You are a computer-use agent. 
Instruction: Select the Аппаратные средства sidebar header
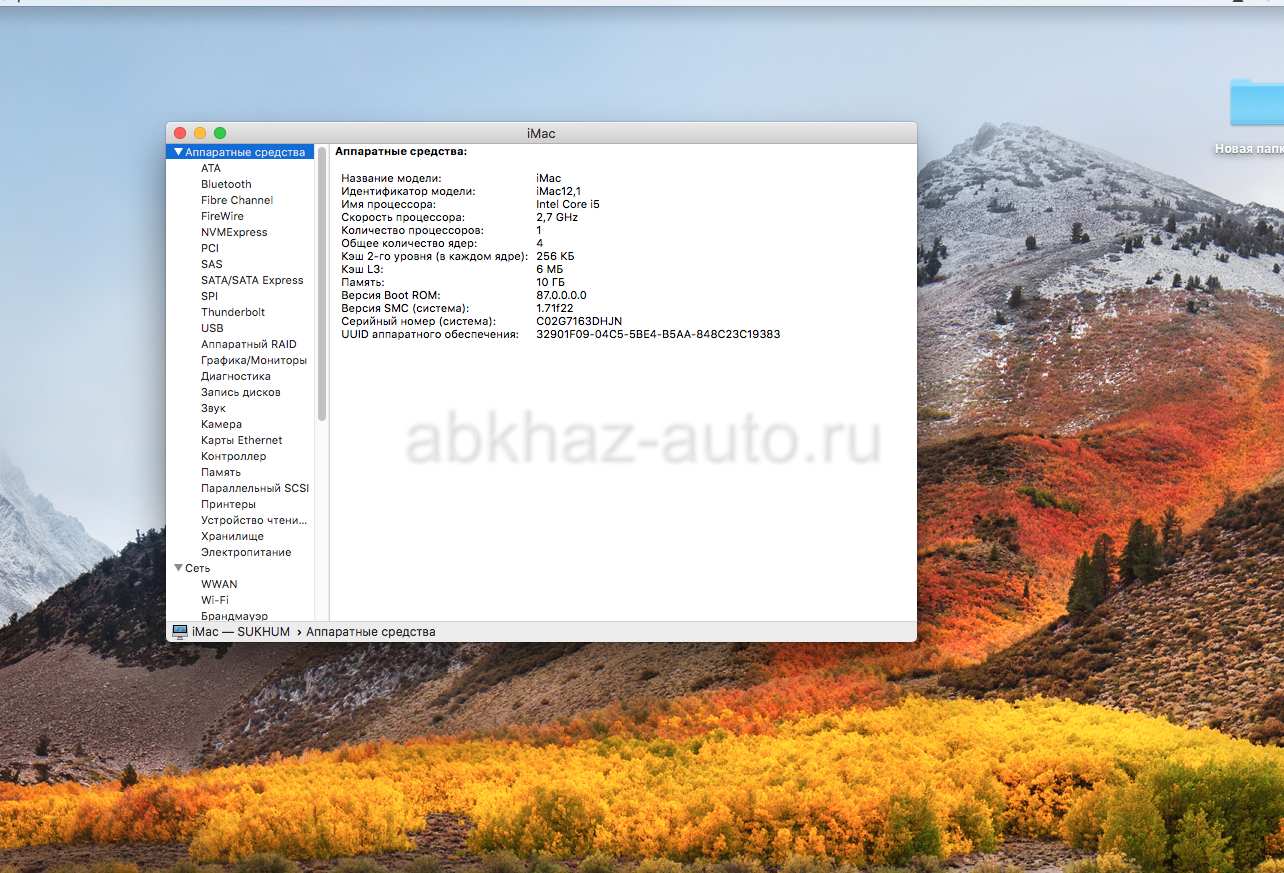tap(240, 152)
